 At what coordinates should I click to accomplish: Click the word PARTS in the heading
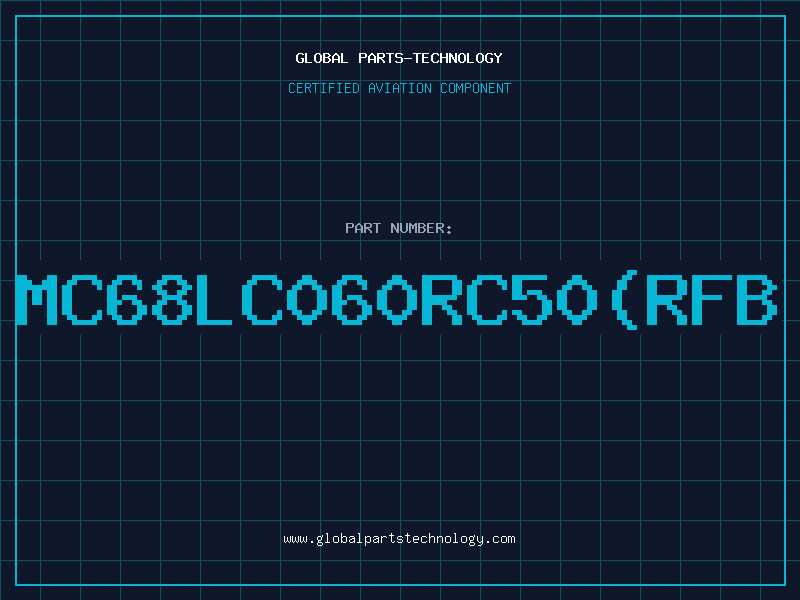380,58
